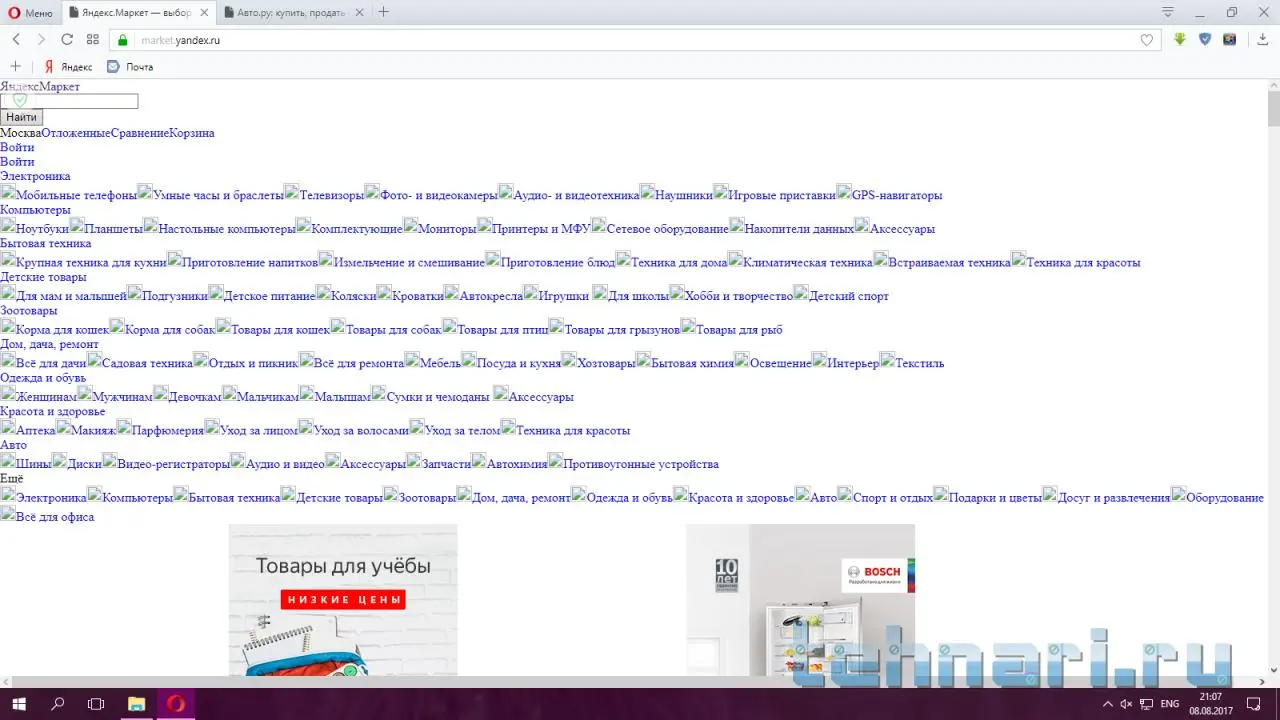Select the Парфюмерия category
1280x720 pixels.
pyautogui.click(x=168, y=431)
